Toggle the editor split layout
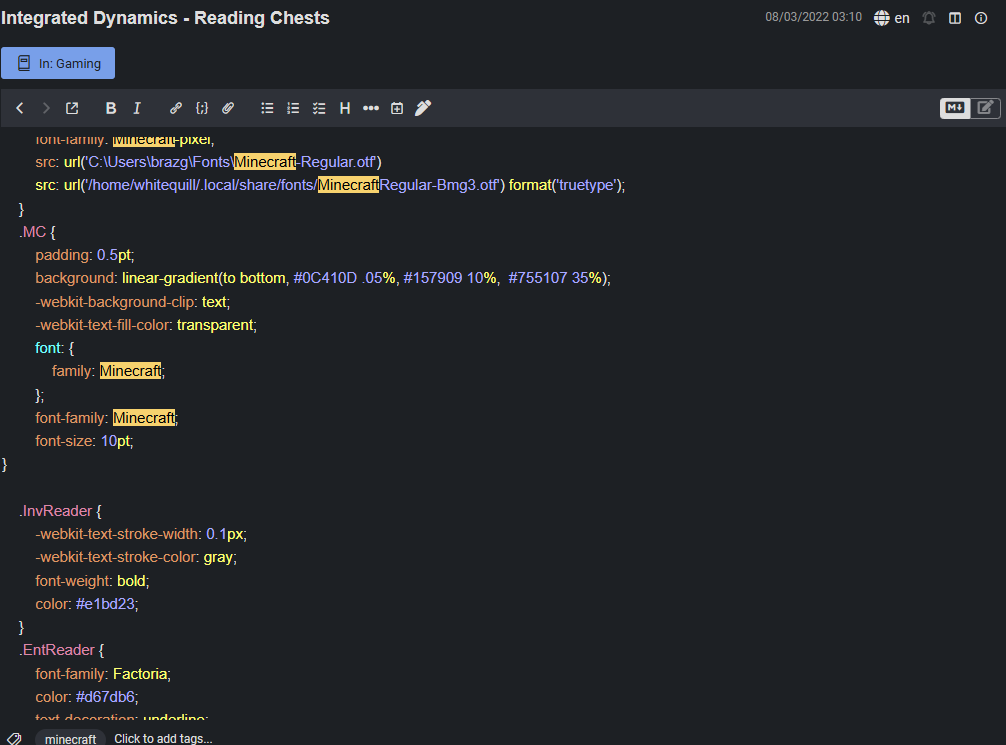1006x745 pixels. point(955,18)
